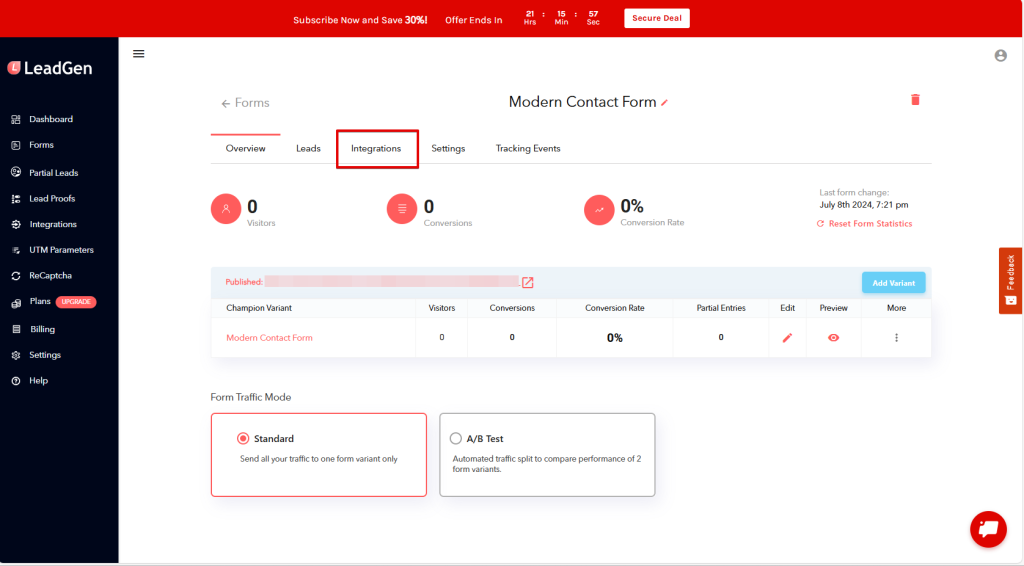Image resolution: width=1024 pixels, height=566 pixels.
Task: Edit variant using pencil icon in table
Action: click(x=787, y=338)
